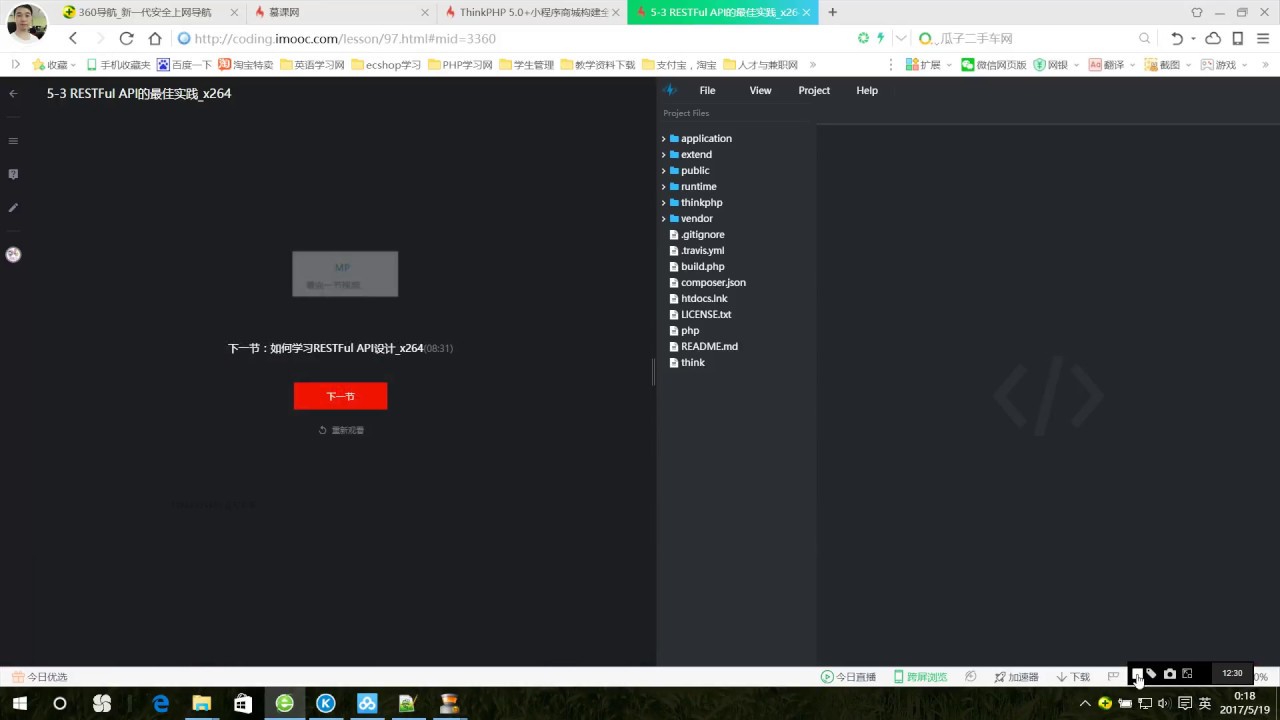Click 加速器 in the status bar
Image resolution: width=1280 pixels, height=720 pixels.
click(1016, 677)
